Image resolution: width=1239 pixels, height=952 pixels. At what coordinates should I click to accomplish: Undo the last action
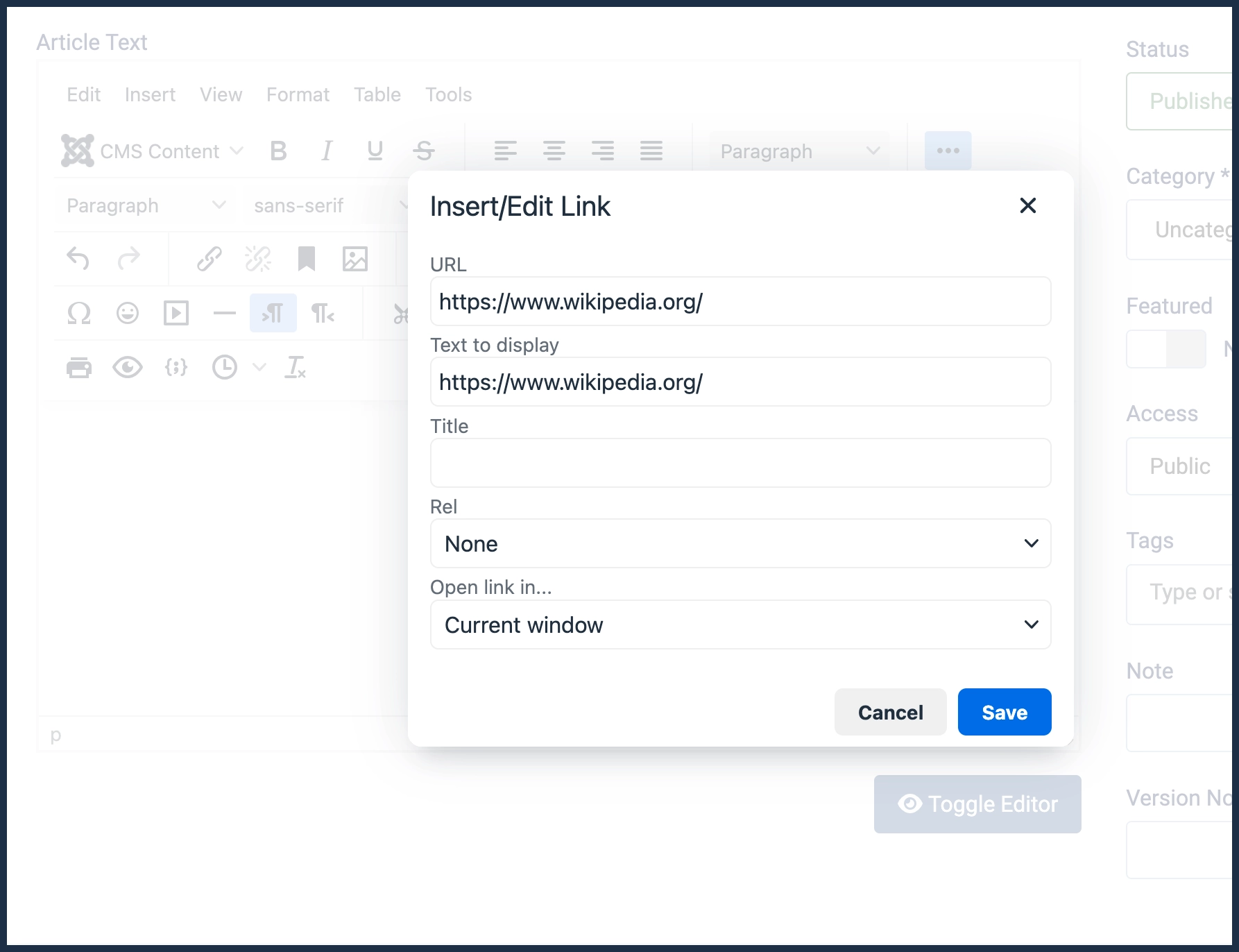78,259
